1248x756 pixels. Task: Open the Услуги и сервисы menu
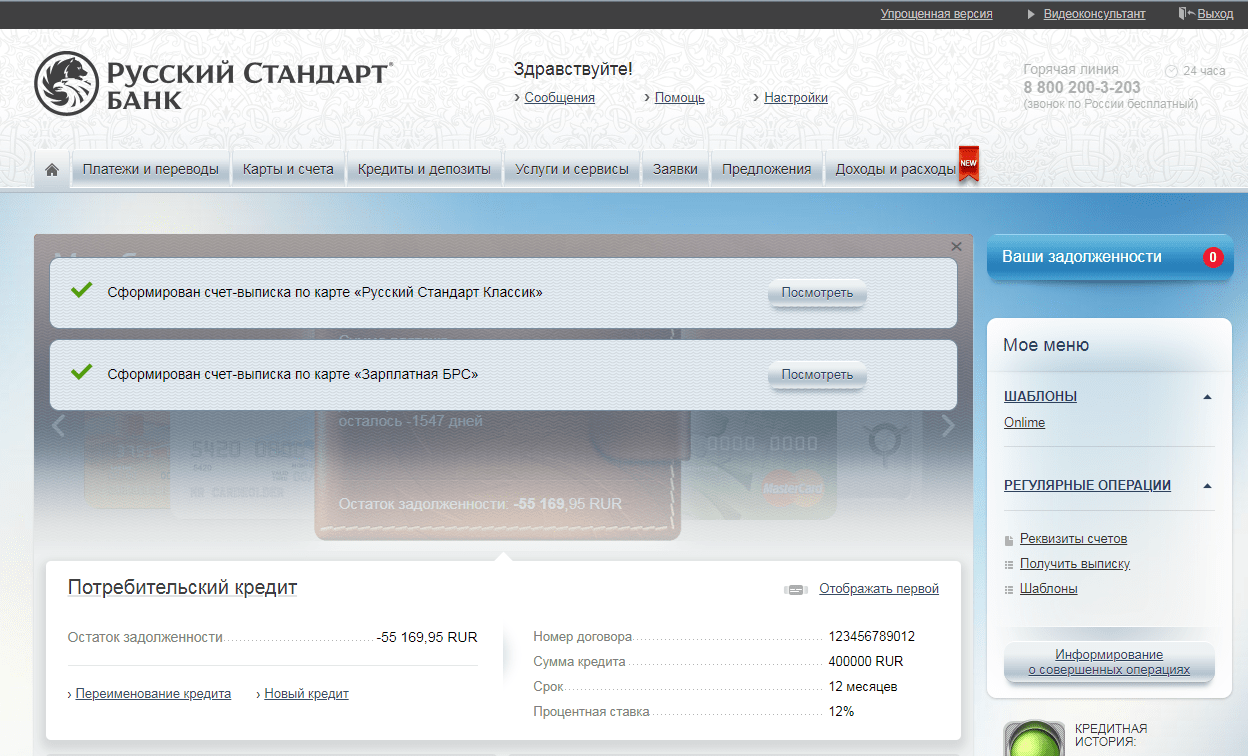572,169
